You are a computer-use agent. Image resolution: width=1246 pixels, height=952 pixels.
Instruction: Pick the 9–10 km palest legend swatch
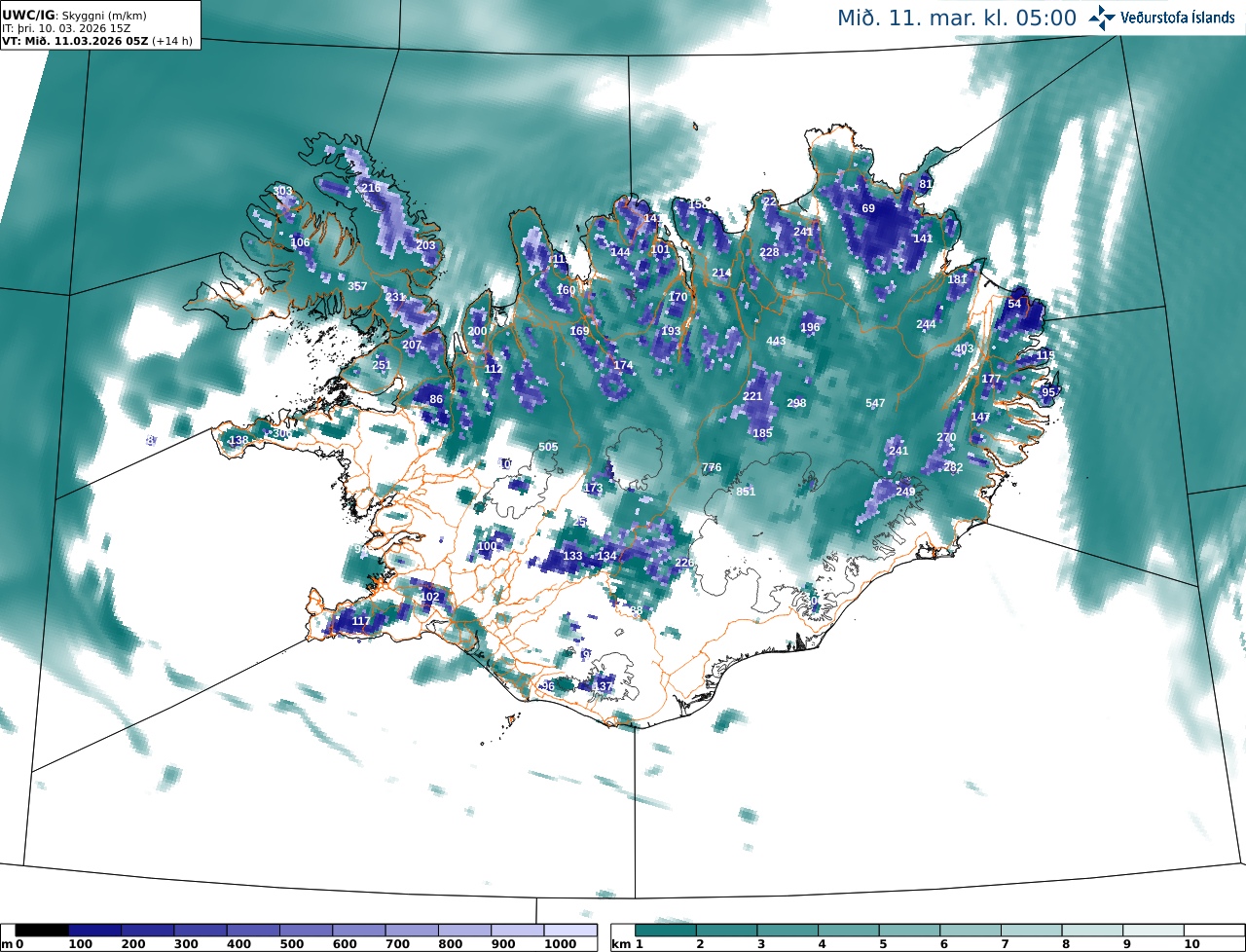pos(1154,930)
